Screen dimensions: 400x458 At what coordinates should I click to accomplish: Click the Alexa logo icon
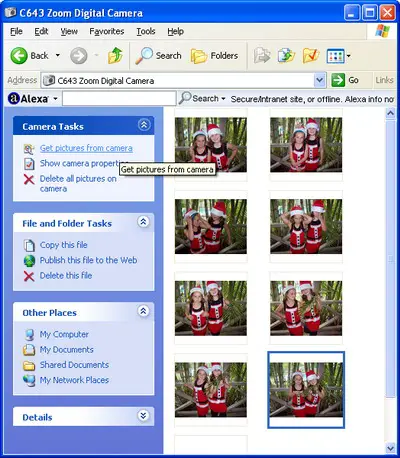click(x=14, y=99)
